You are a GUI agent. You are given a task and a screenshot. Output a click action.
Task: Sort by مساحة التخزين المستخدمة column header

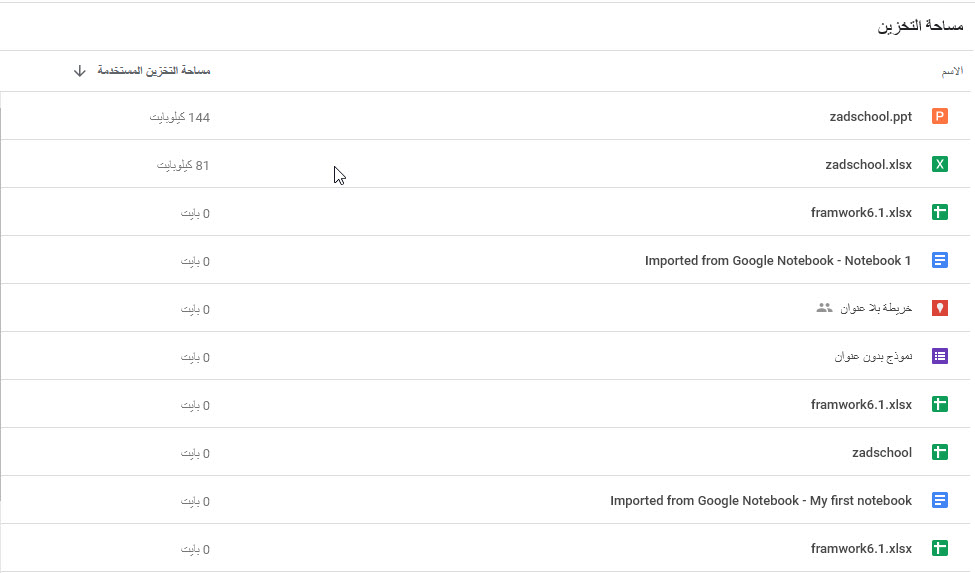tap(154, 71)
